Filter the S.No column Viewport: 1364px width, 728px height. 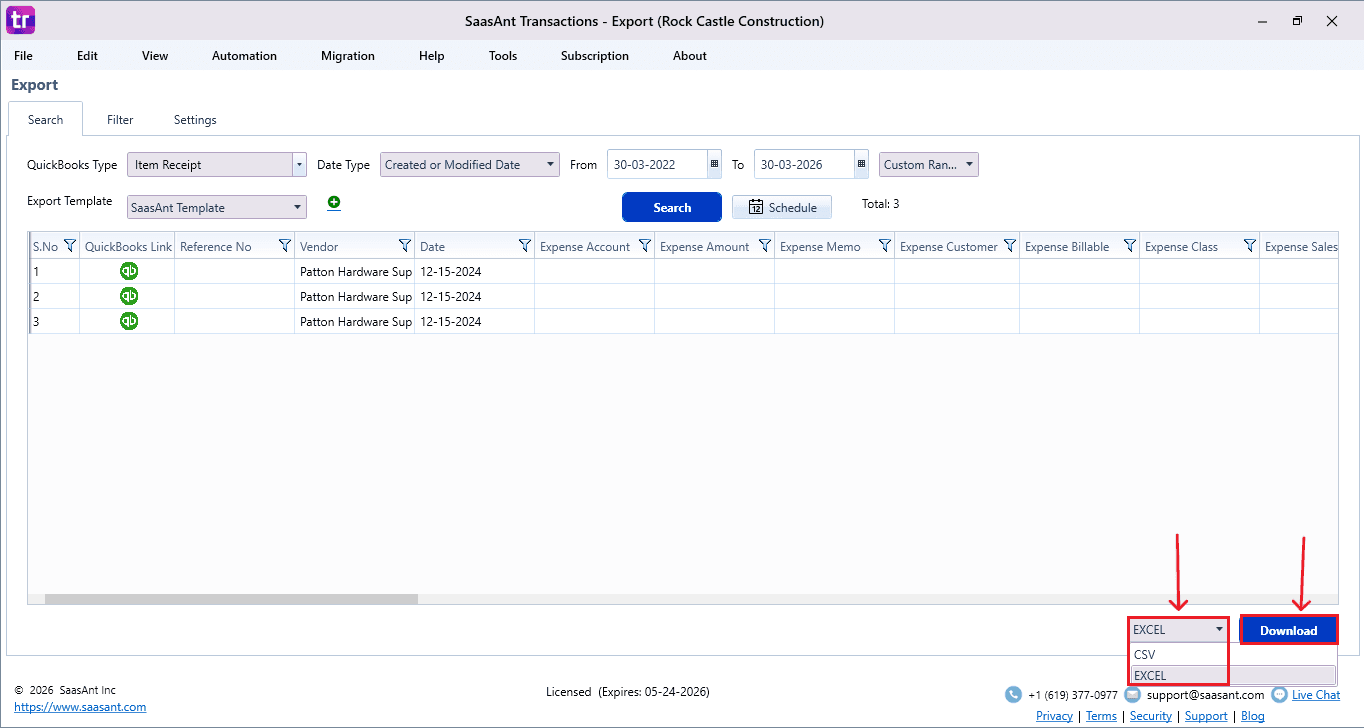pyautogui.click(x=70, y=246)
